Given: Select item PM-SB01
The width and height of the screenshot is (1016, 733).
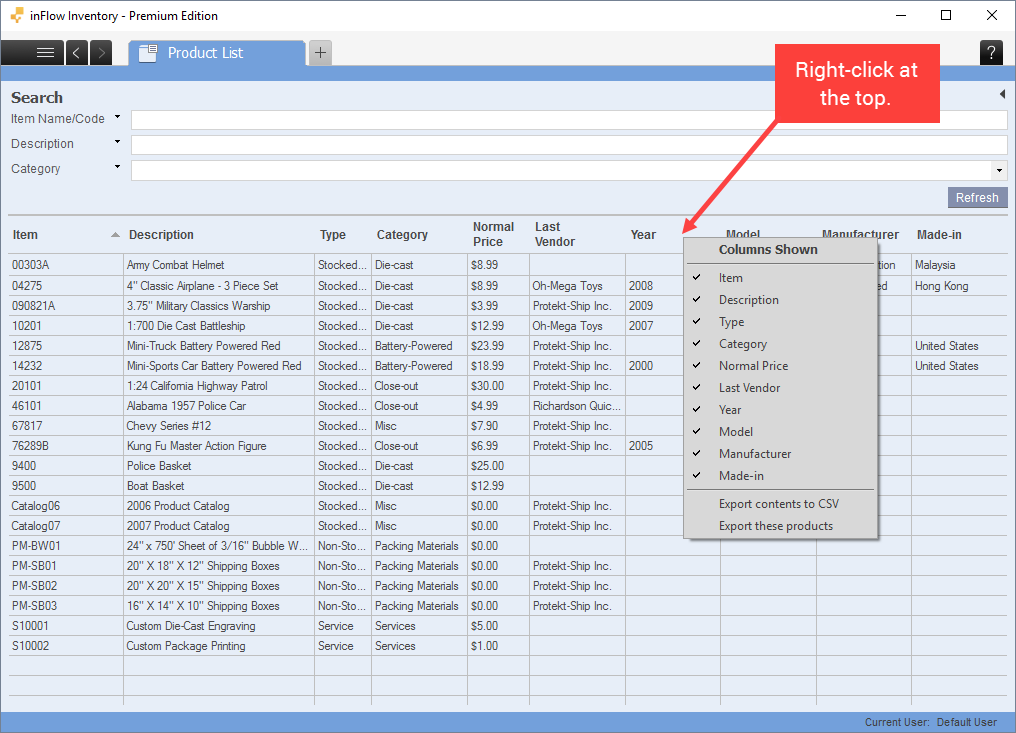Looking at the screenshot, I should click(x=34, y=566).
